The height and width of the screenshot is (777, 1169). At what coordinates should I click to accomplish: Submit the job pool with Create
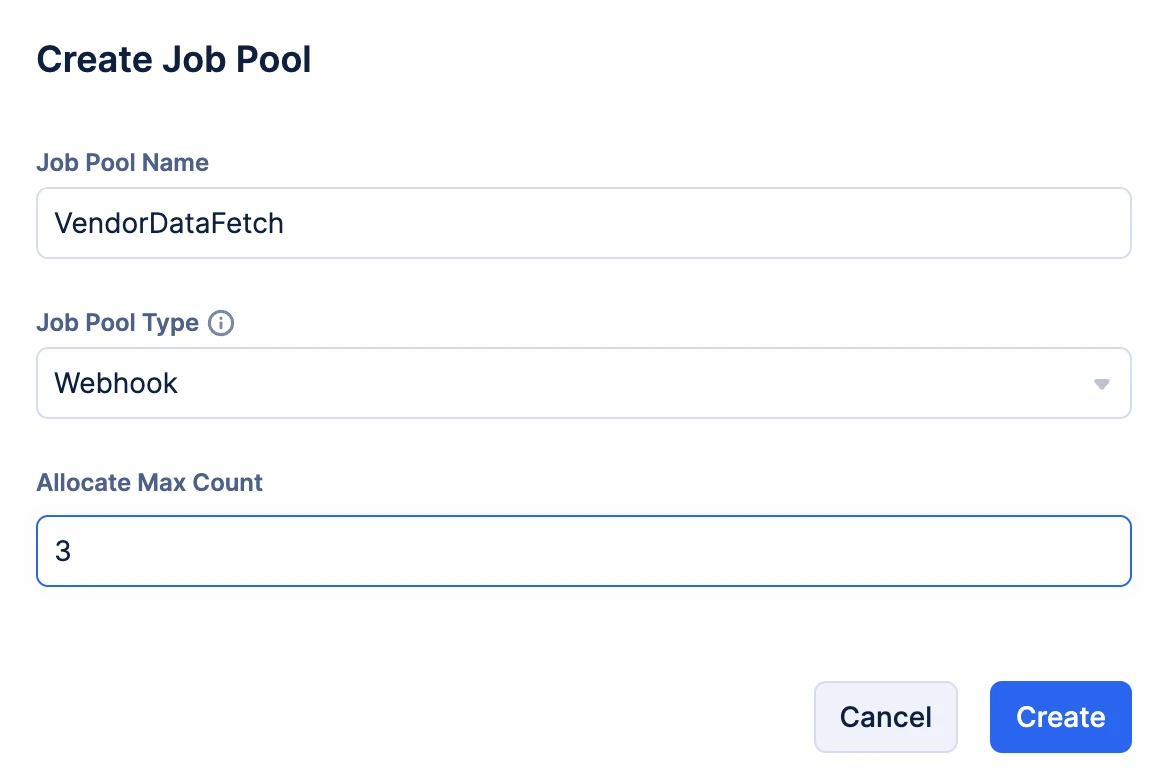coord(1060,717)
